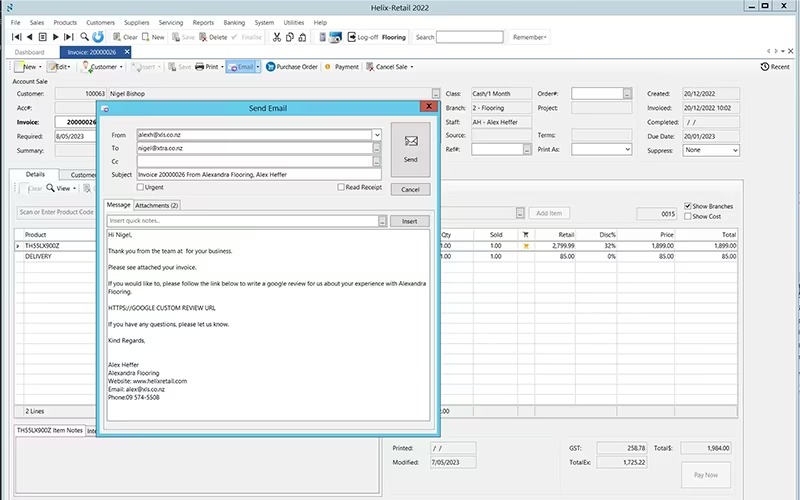Click the blue refresh icon in toolbar

click(x=98, y=37)
